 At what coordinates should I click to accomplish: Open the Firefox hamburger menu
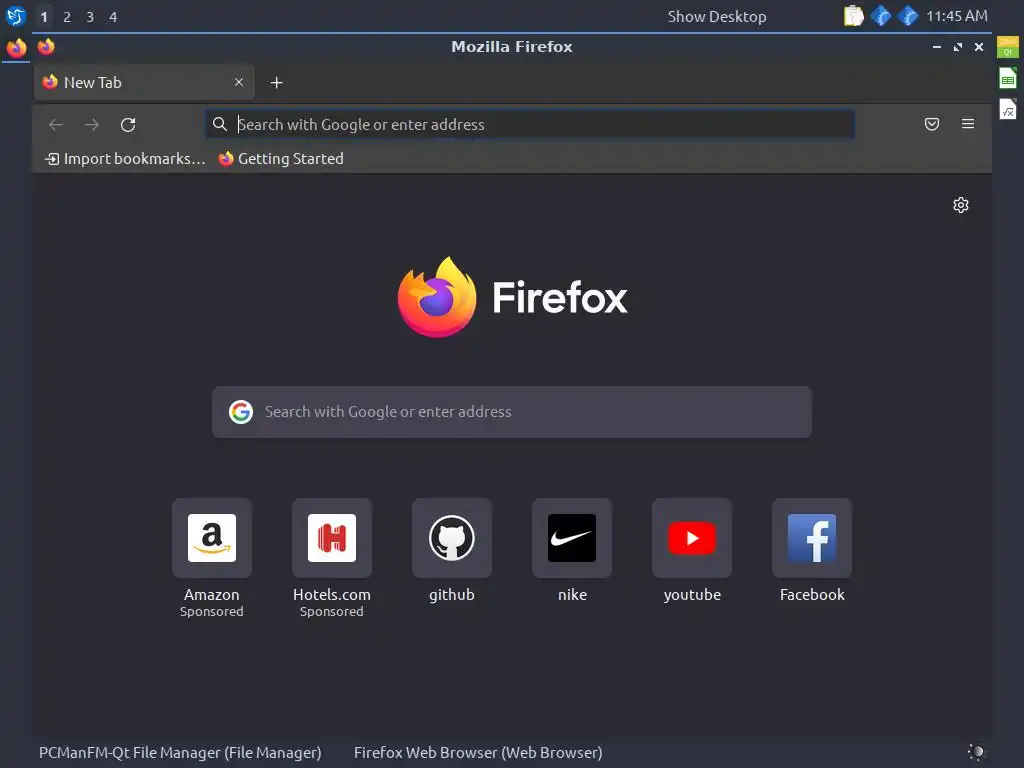coord(968,124)
